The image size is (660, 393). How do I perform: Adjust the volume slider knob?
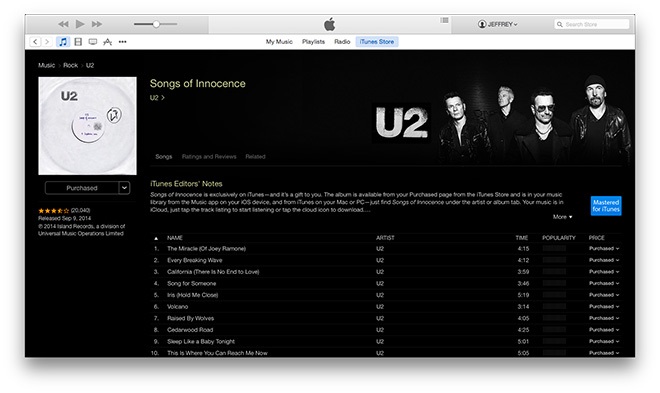(156, 24)
